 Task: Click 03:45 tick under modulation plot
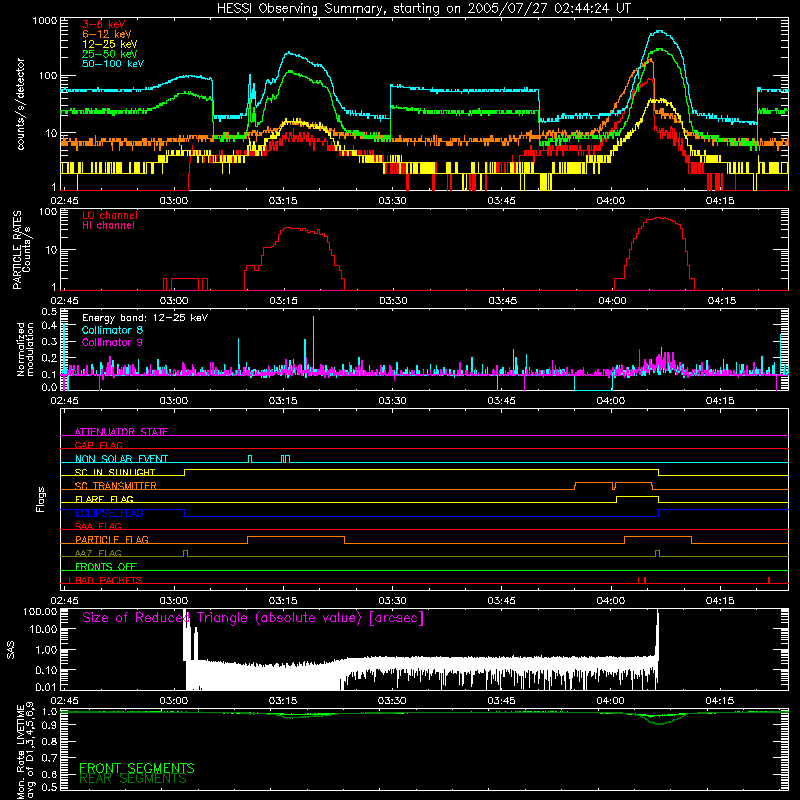502,401
